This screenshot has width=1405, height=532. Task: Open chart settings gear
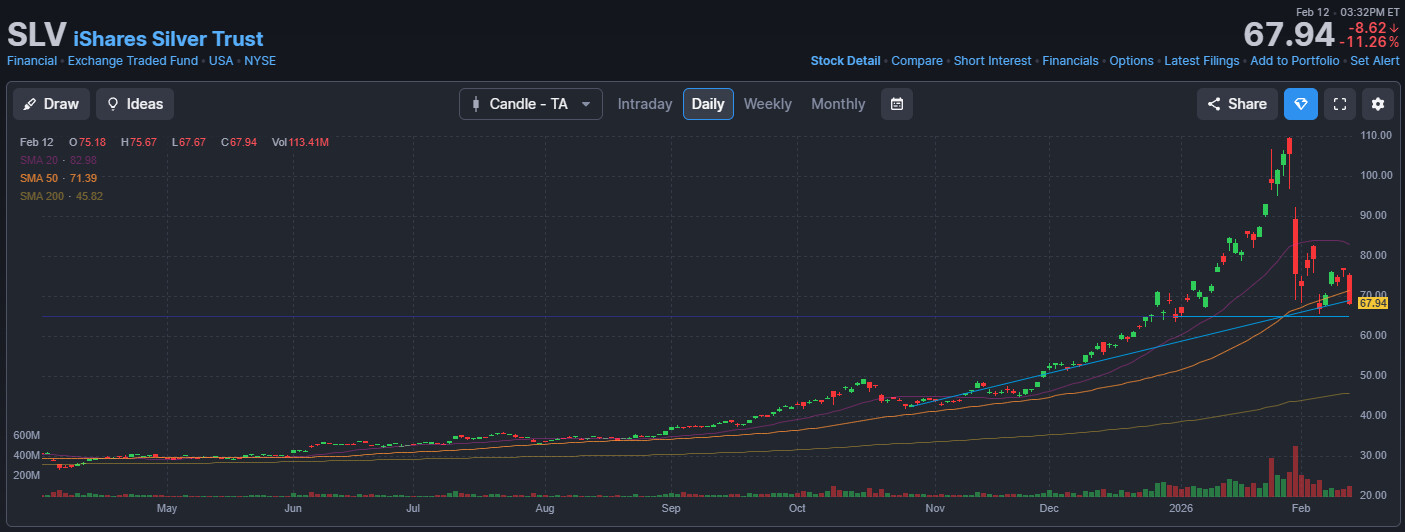[1379, 104]
